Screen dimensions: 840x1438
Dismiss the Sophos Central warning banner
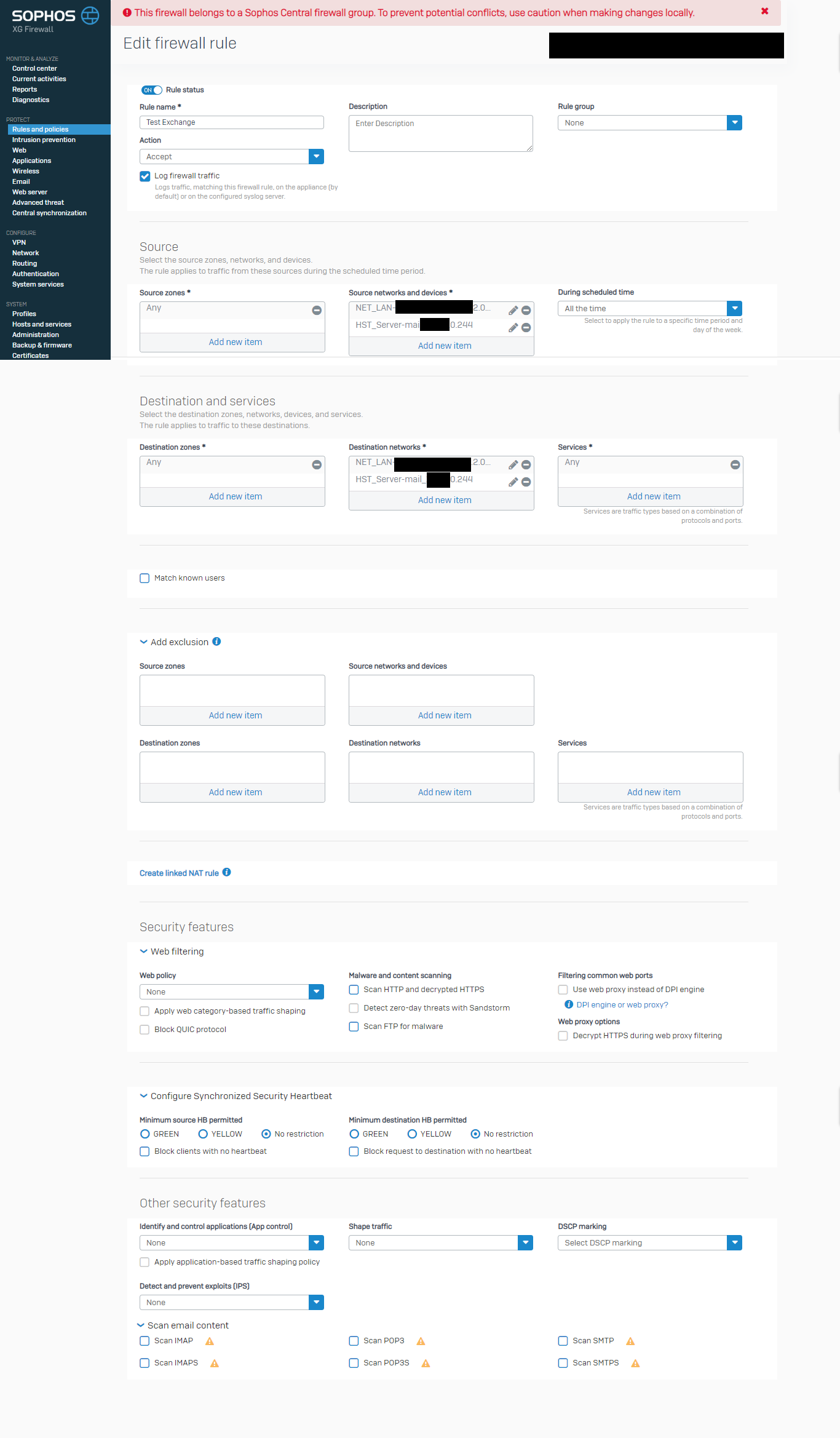[765, 11]
